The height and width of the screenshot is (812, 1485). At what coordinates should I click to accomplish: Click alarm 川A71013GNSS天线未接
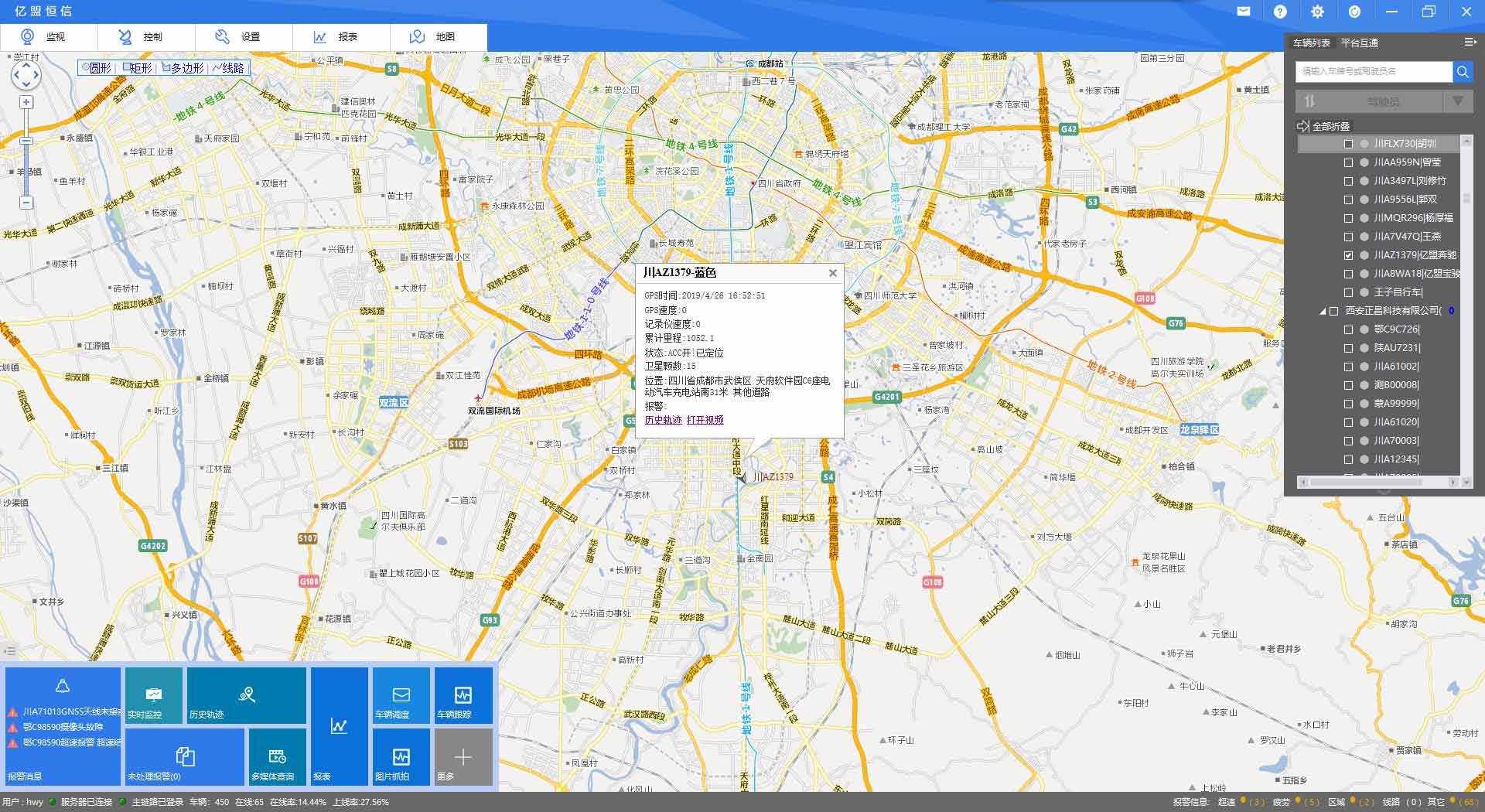coord(64,711)
